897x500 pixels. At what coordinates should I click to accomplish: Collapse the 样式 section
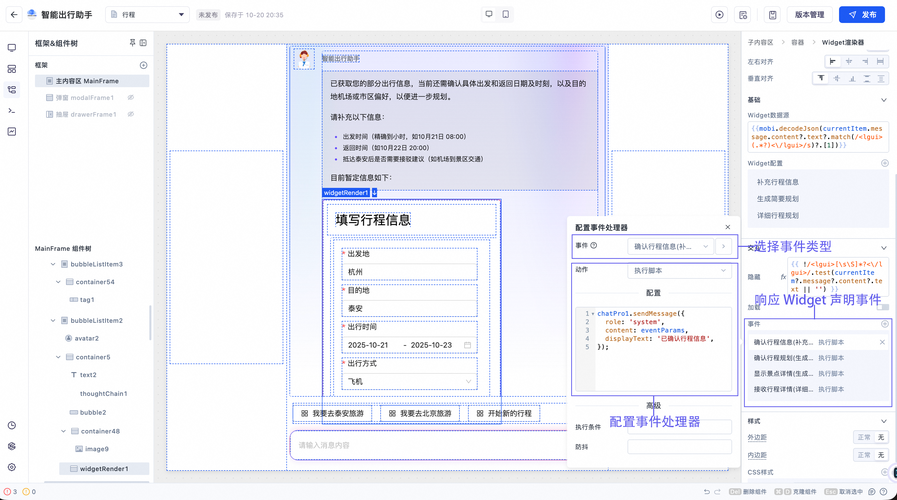point(884,421)
